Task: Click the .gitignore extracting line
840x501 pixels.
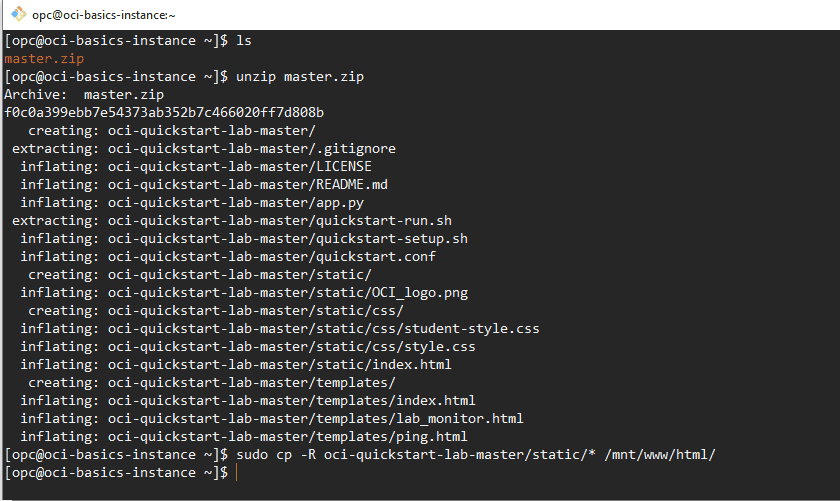Action: (204, 148)
